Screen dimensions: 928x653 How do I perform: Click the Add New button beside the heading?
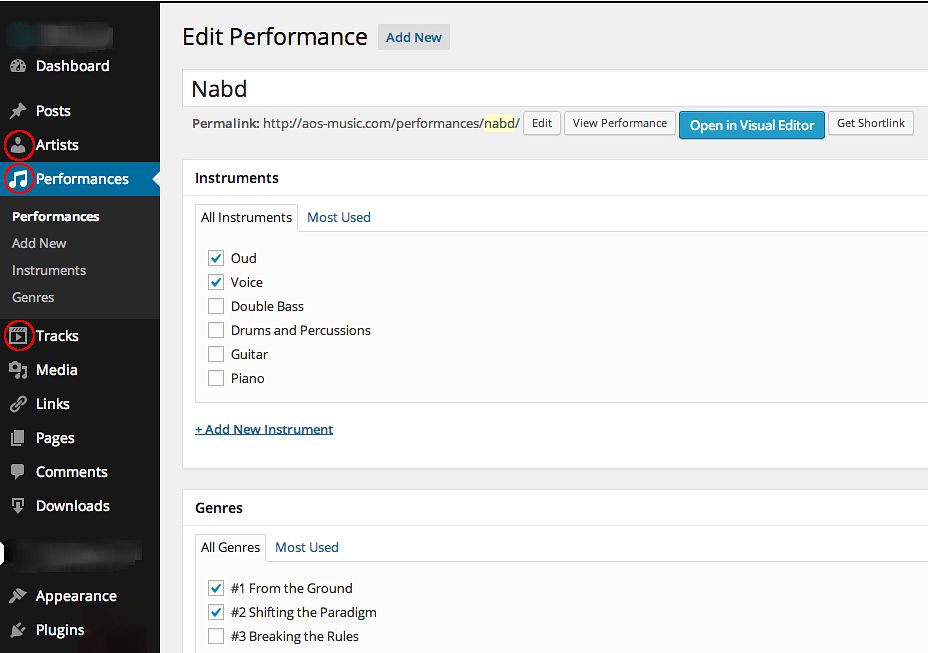(414, 37)
